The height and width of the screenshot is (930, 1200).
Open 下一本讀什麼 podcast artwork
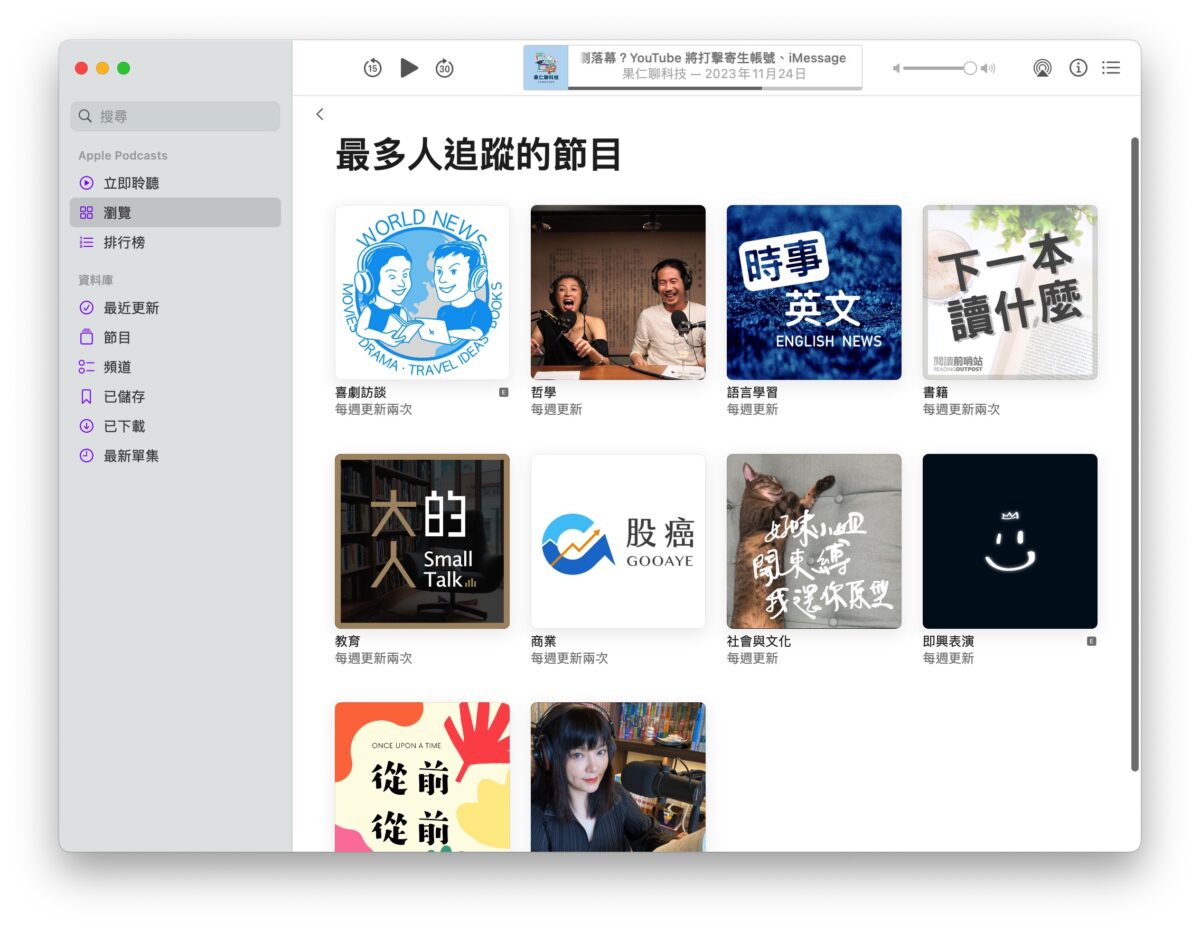click(x=1010, y=292)
